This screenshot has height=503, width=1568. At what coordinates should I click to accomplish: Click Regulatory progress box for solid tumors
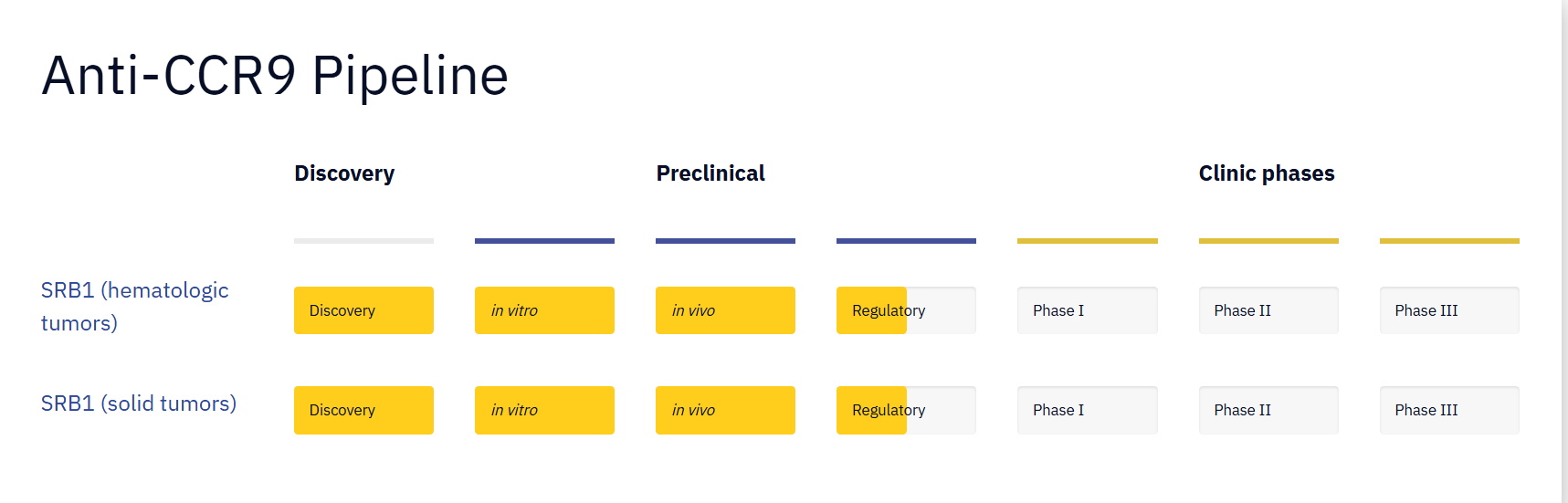pyautogui.click(x=906, y=410)
